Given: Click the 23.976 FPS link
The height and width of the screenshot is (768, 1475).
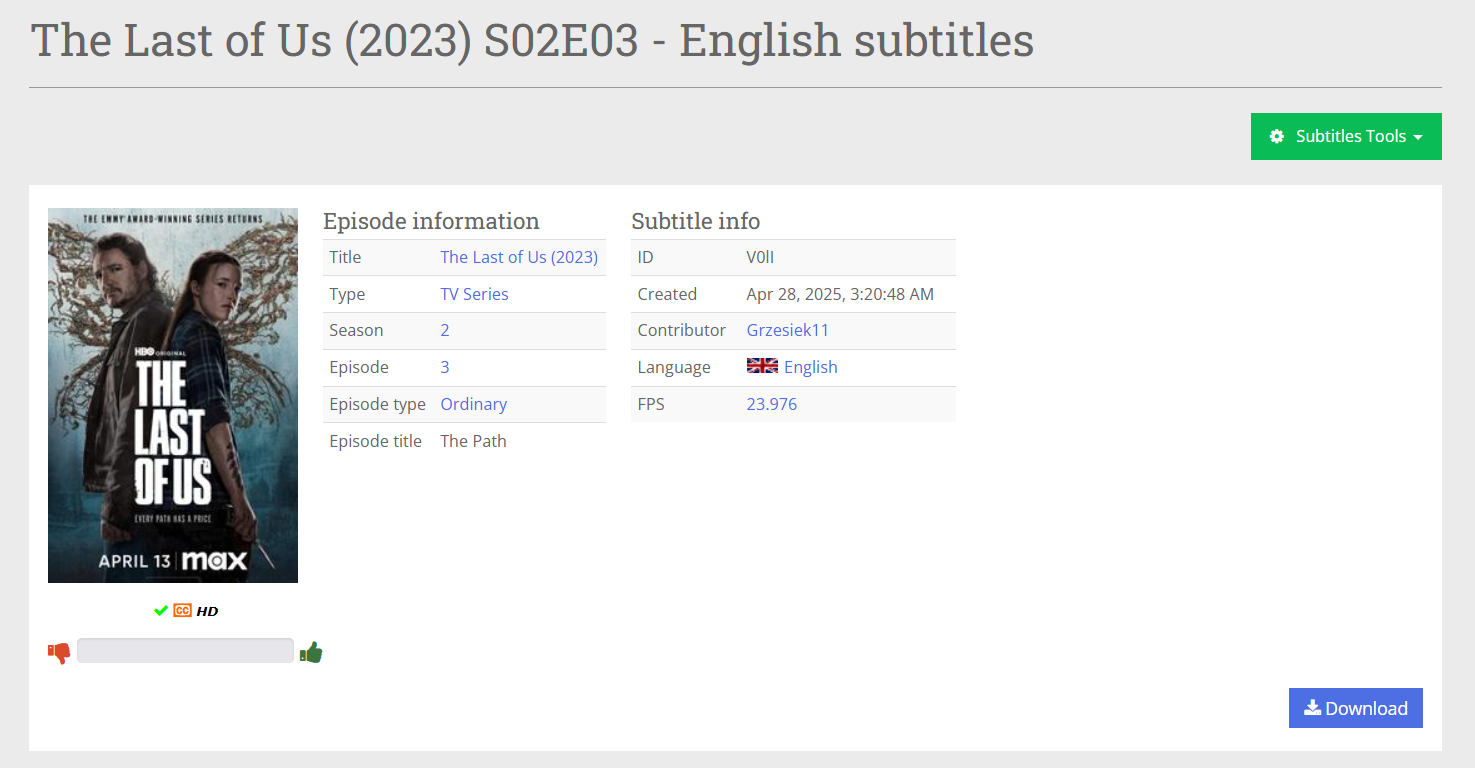Looking at the screenshot, I should pos(772,404).
